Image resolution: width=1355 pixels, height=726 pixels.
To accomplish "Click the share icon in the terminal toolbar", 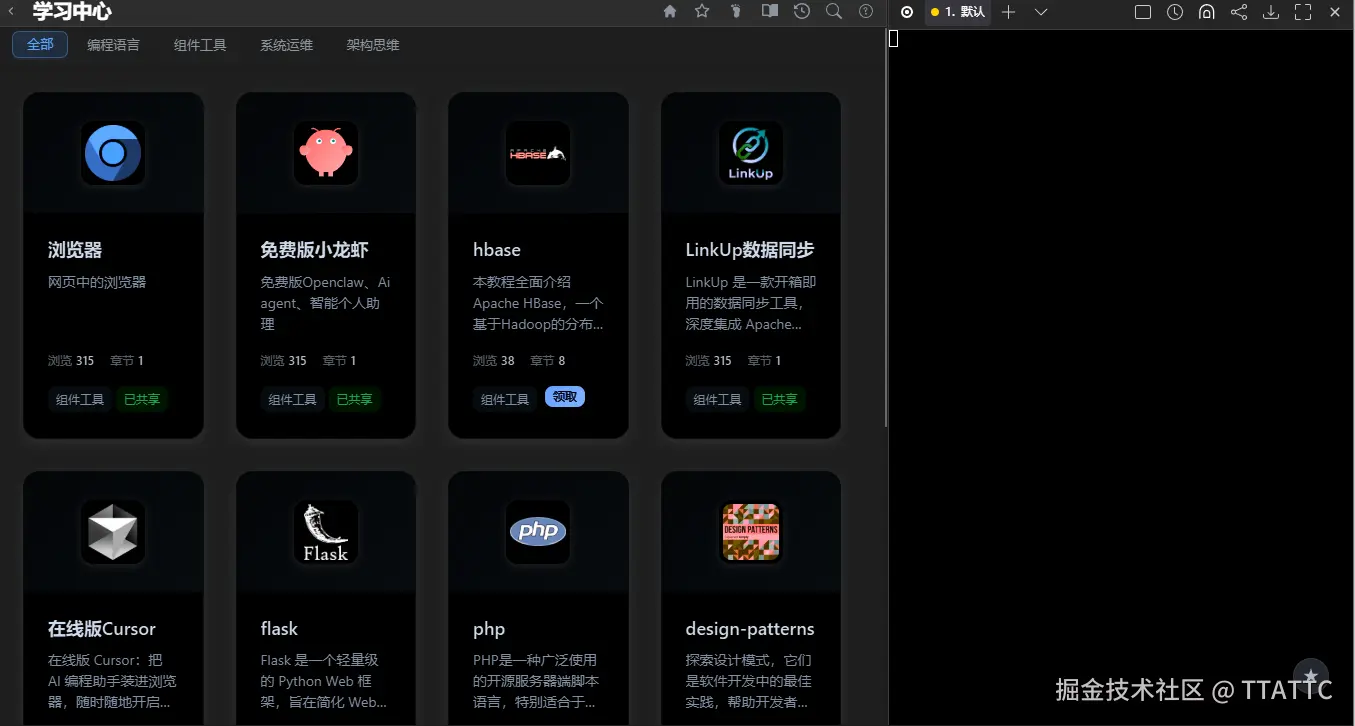I will pyautogui.click(x=1239, y=12).
